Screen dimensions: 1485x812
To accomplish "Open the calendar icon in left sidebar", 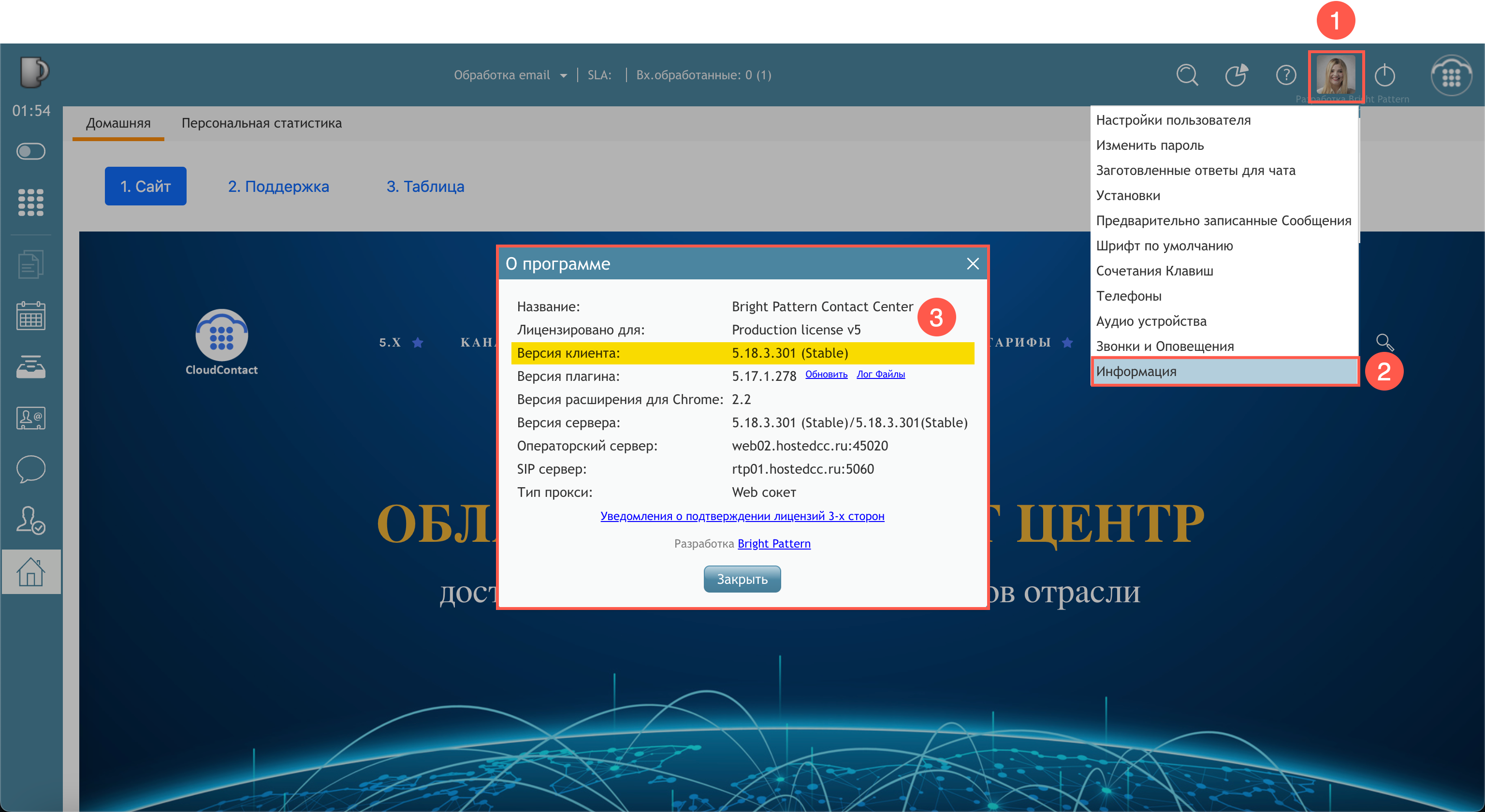I will 31,315.
